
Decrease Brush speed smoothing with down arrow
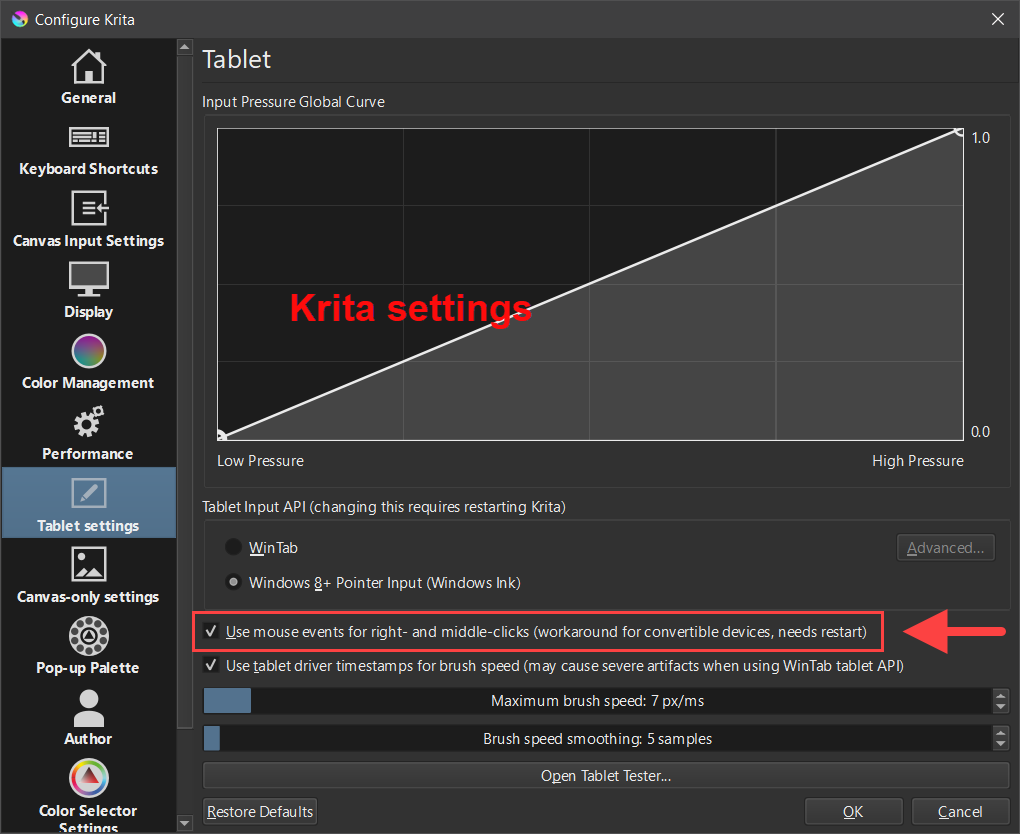coord(1000,745)
